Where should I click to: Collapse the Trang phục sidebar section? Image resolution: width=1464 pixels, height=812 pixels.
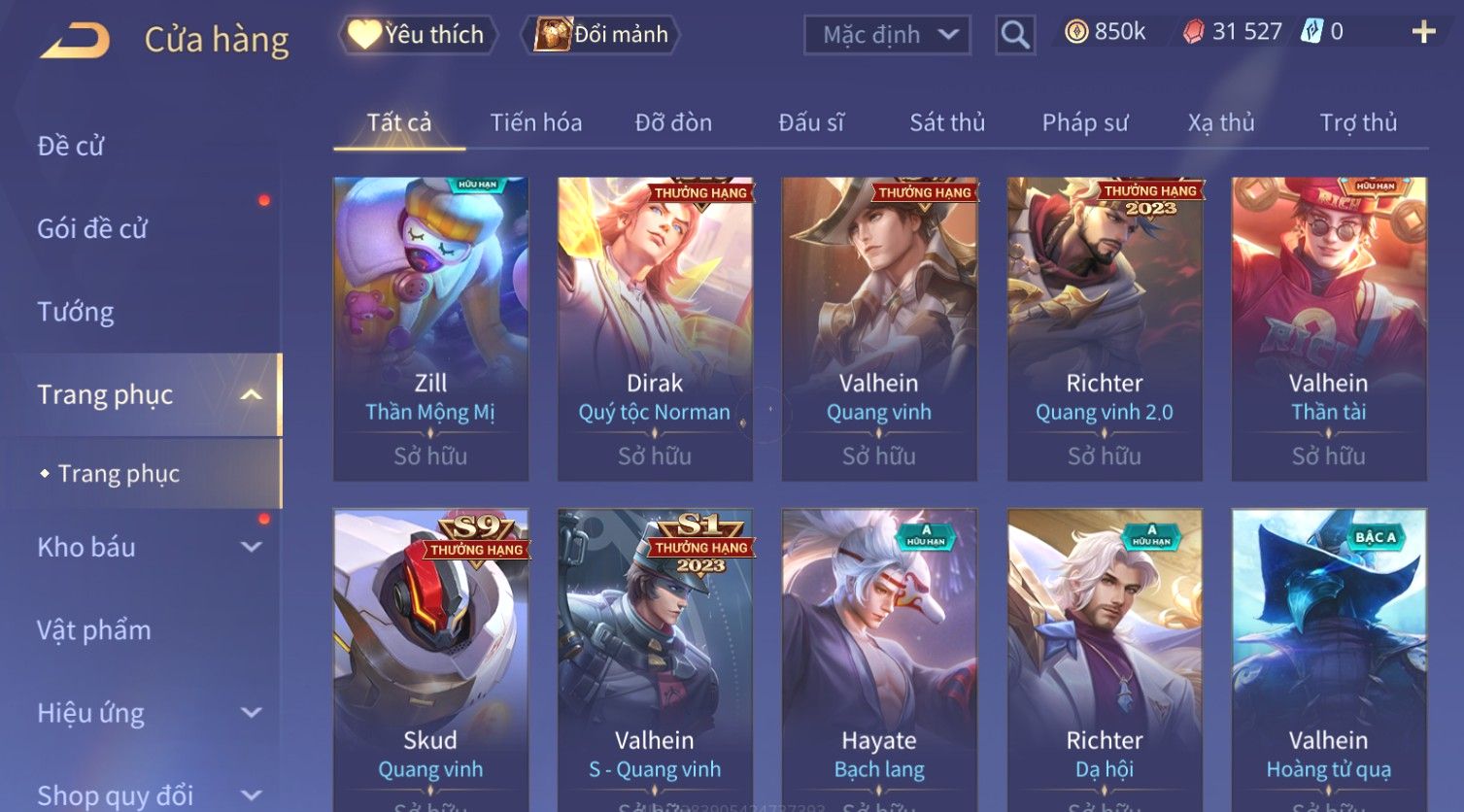point(251,394)
